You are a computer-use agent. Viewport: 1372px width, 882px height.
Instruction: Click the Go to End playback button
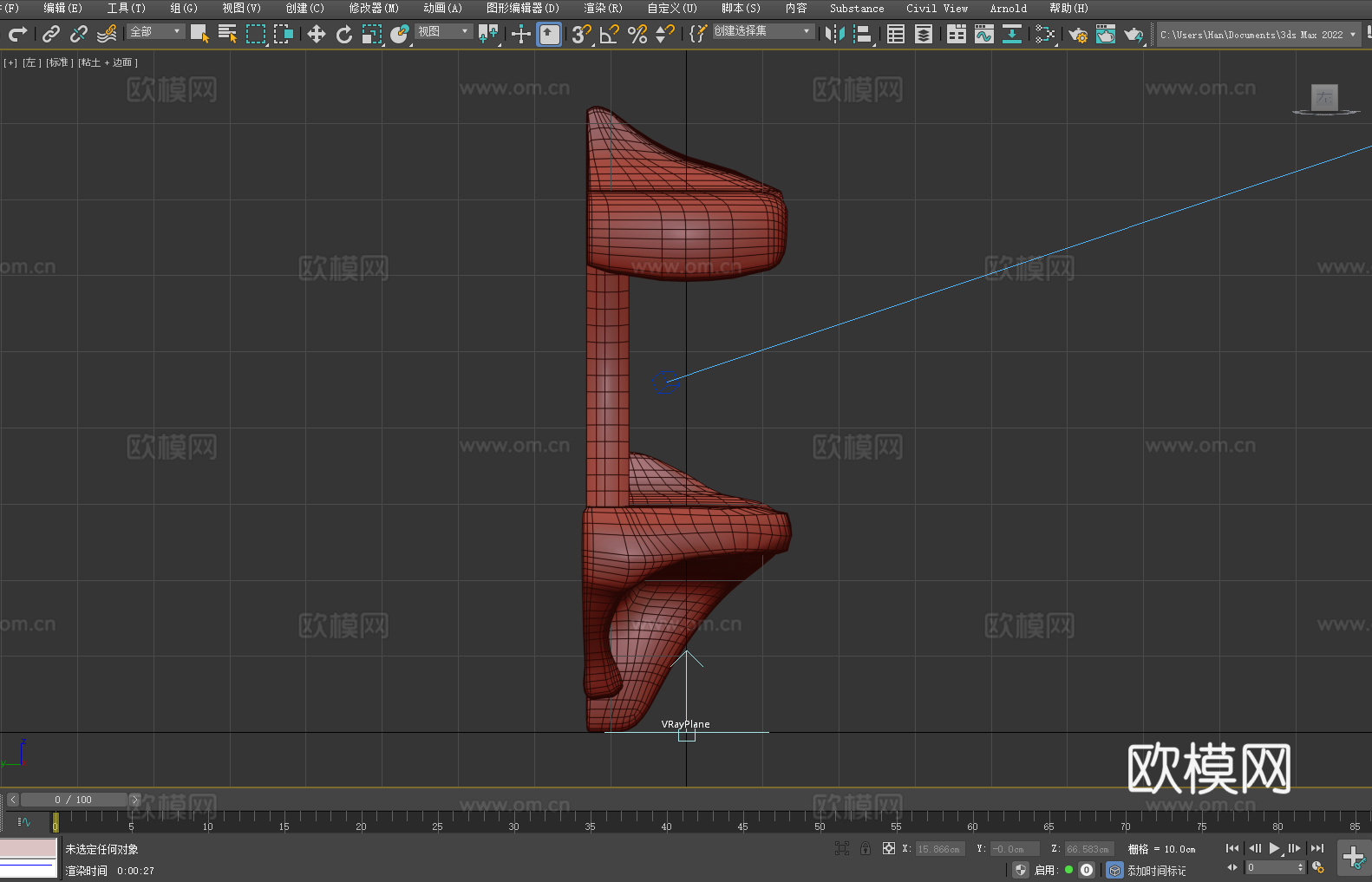[x=1317, y=848]
